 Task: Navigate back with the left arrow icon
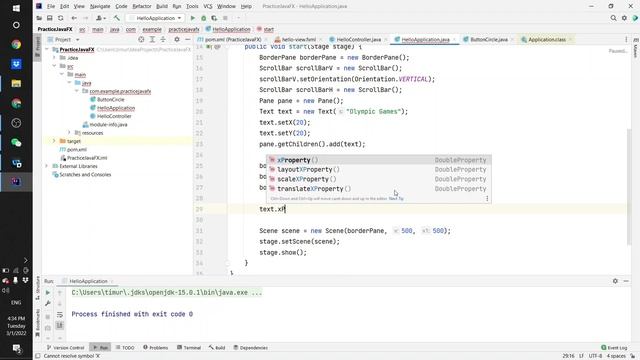(74, 18)
